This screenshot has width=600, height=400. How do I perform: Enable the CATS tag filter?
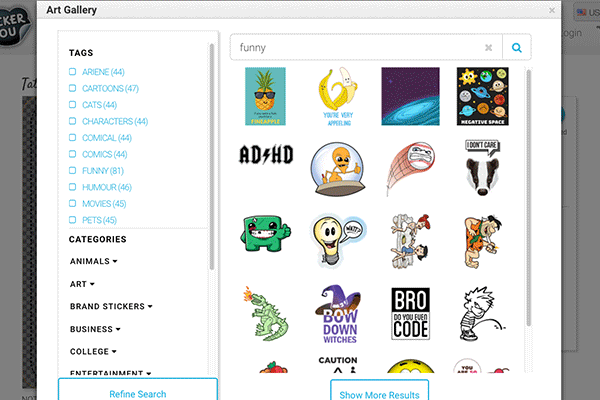click(73, 105)
